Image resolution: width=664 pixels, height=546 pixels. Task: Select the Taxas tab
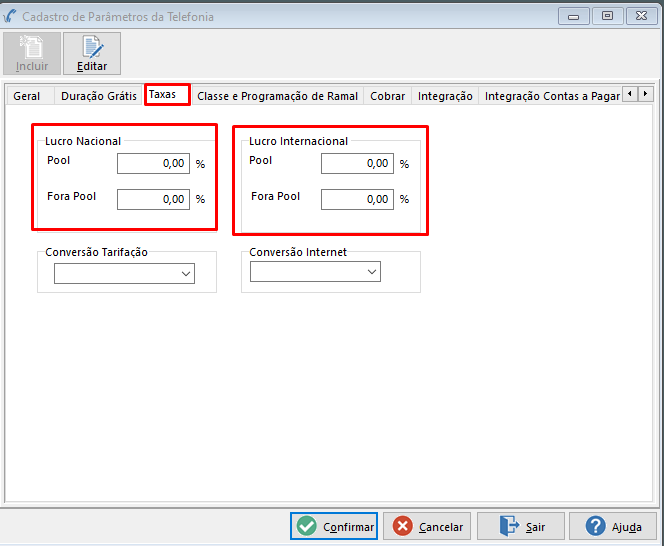pyautogui.click(x=167, y=94)
